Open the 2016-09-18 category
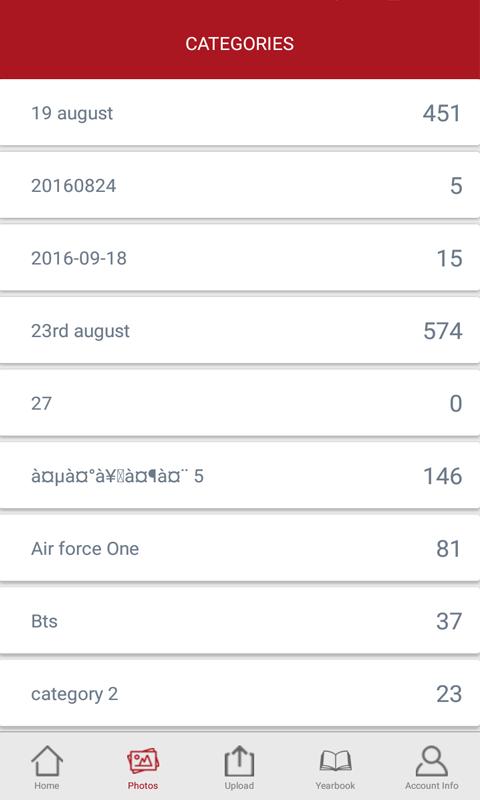This screenshot has width=480, height=800. pyautogui.click(x=240, y=258)
